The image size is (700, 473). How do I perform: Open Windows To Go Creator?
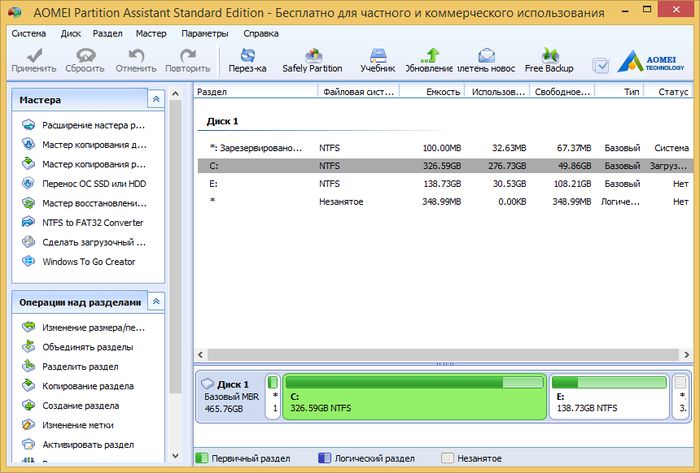point(79,261)
